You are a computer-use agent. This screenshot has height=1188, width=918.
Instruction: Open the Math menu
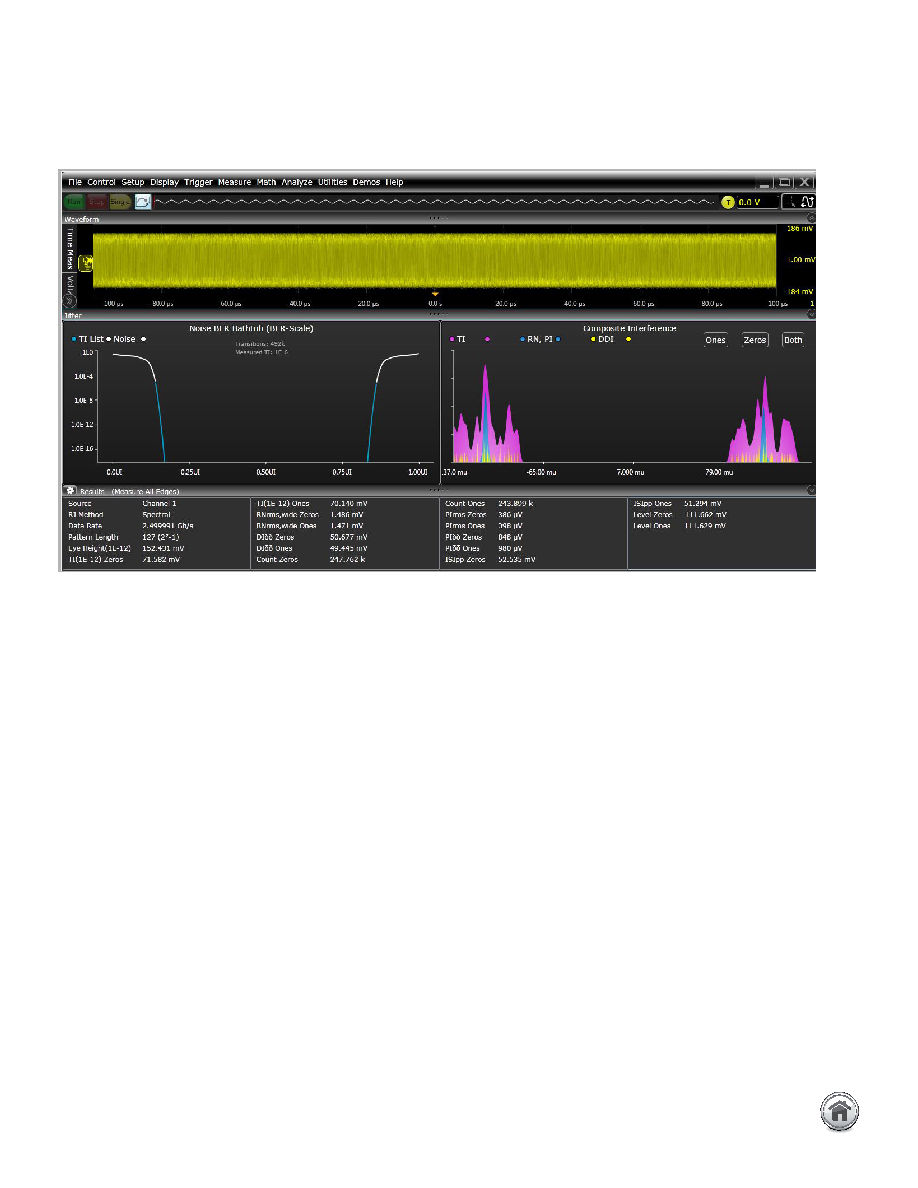(267, 182)
